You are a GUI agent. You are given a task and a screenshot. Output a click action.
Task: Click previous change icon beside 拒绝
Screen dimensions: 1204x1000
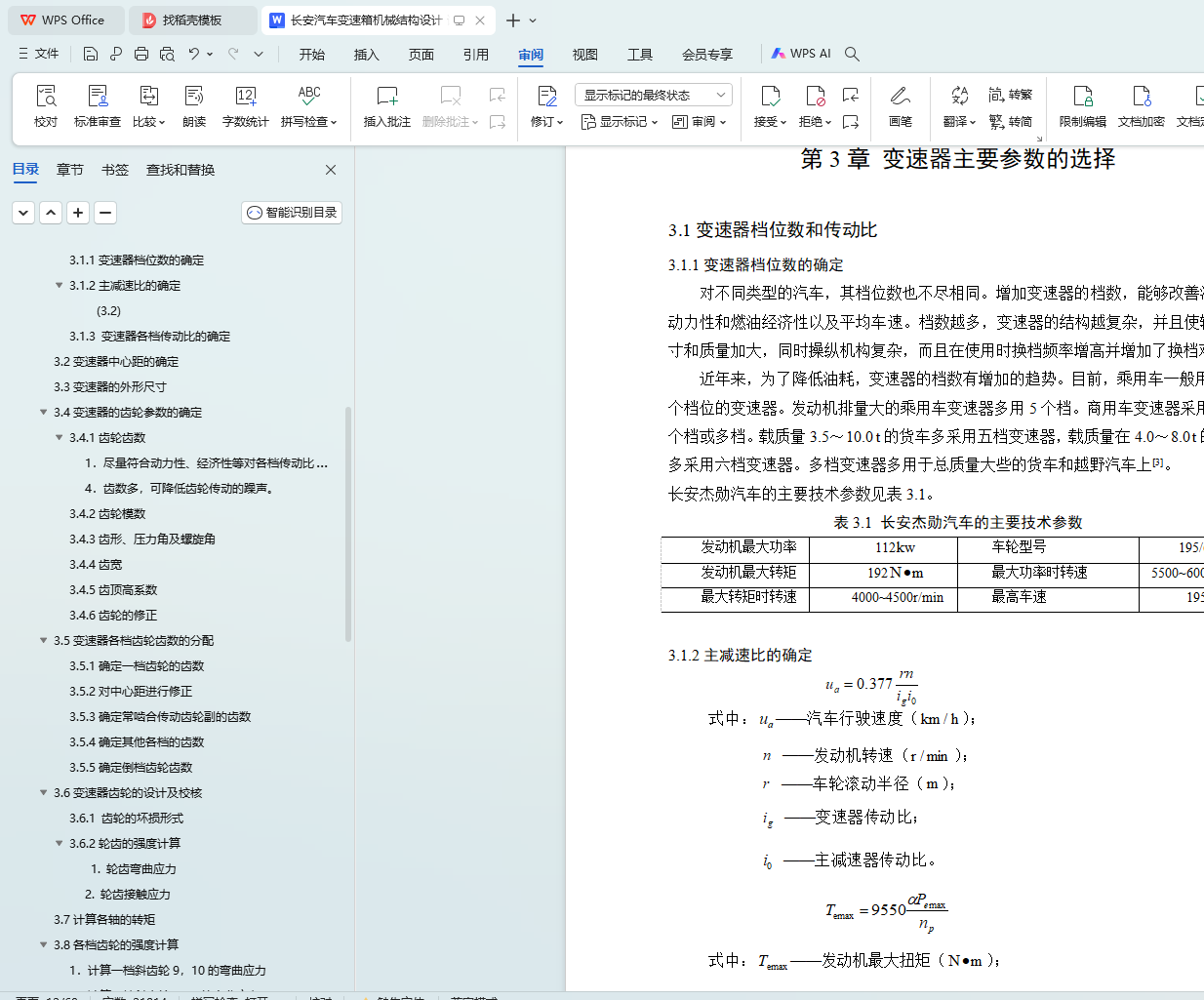pos(851,95)
